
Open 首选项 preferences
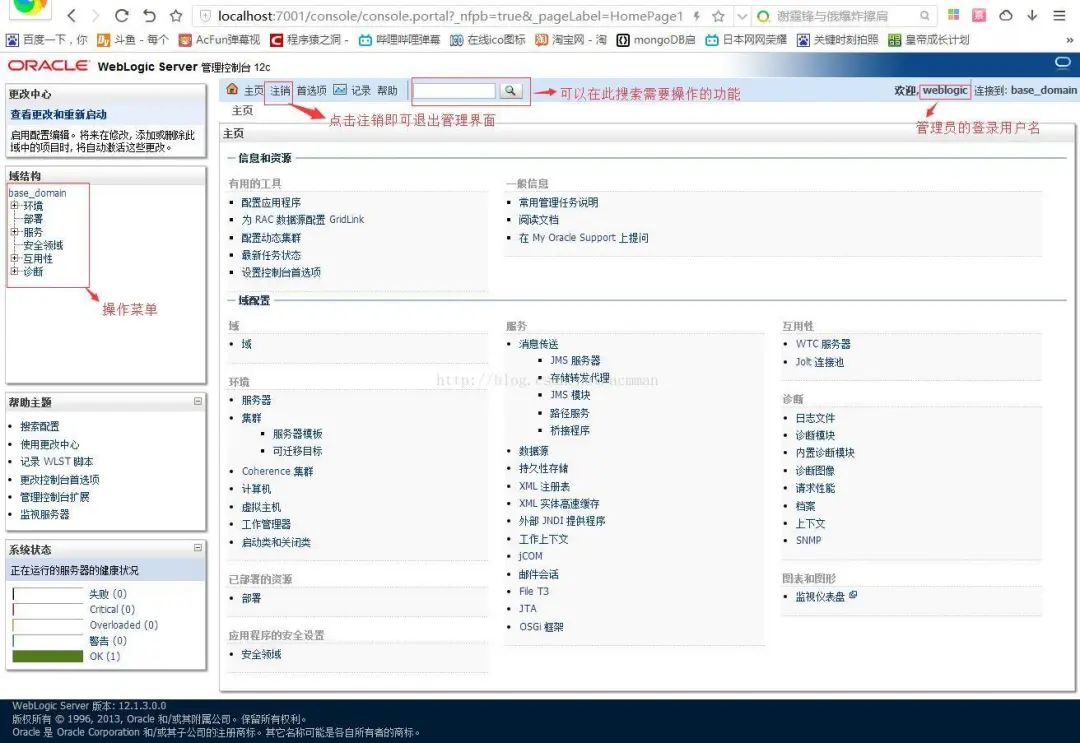(x=311, y=91)
